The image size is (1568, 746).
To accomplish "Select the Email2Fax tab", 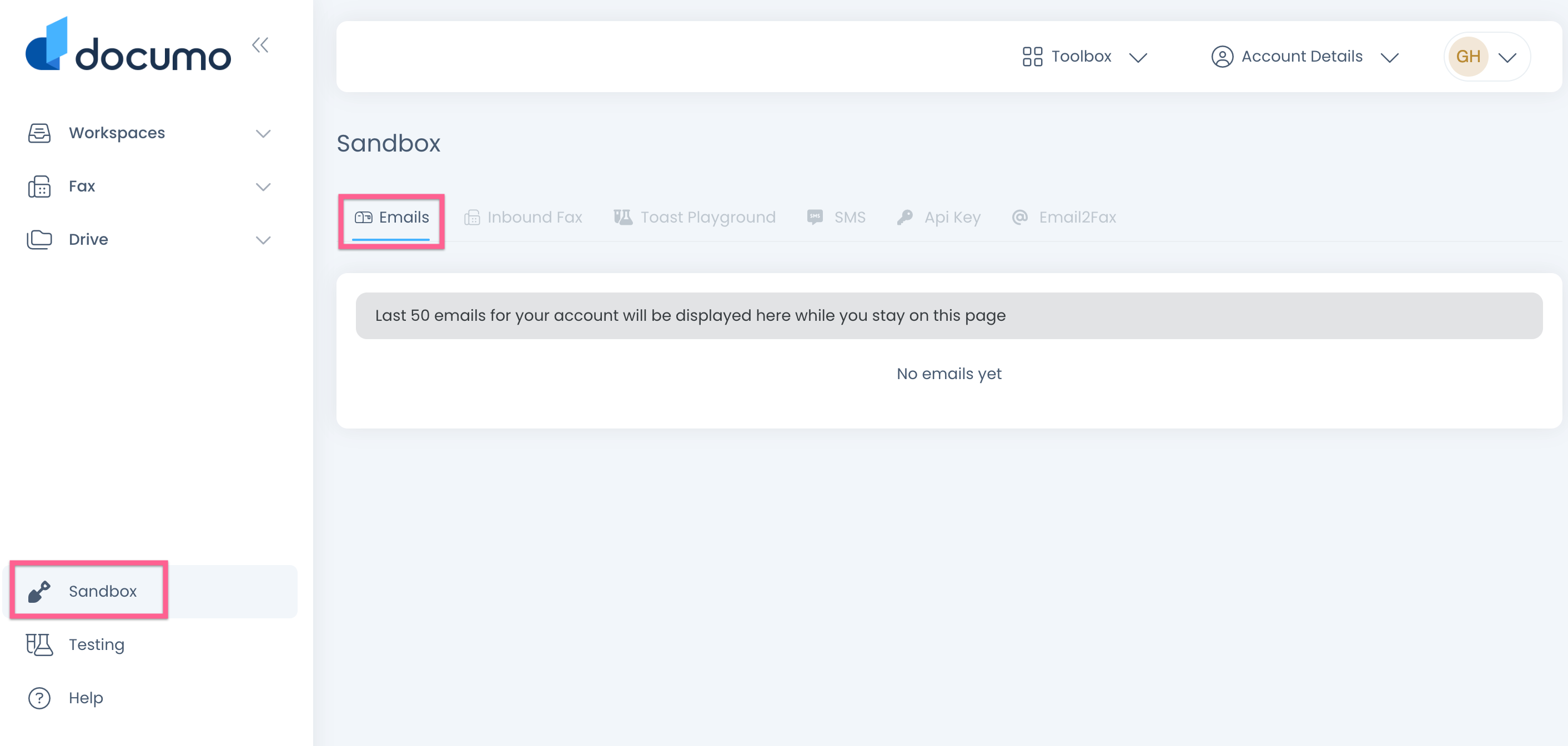I will [x=1064, y=217].
